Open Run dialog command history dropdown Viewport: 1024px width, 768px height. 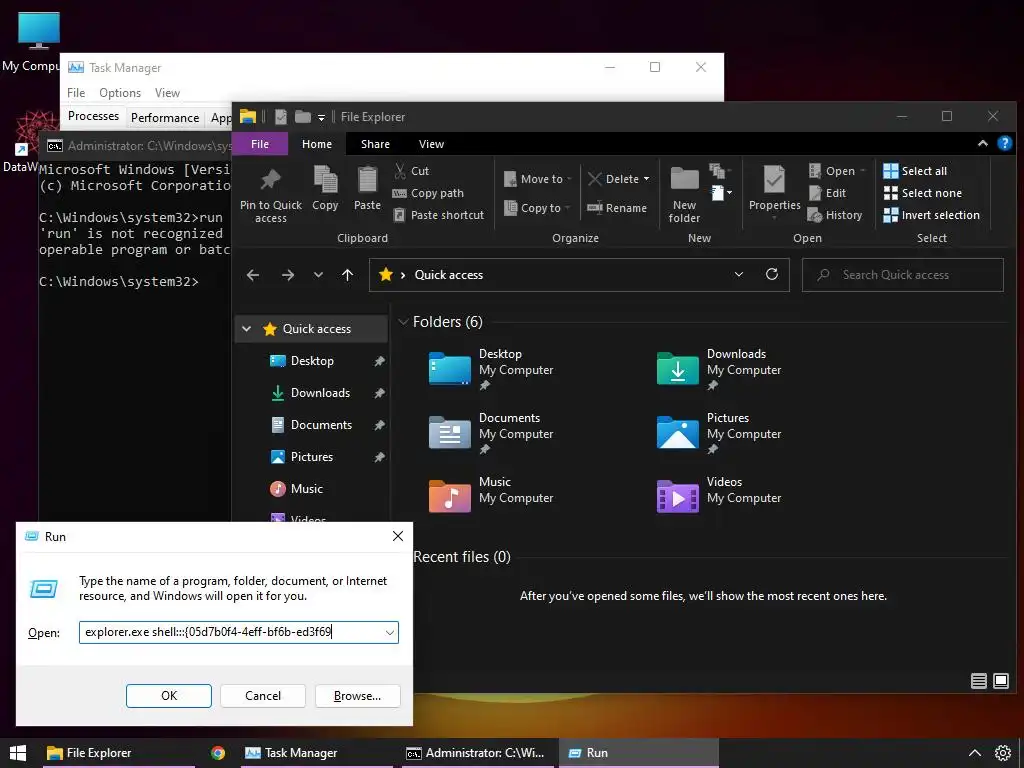[x=390, y=632]
